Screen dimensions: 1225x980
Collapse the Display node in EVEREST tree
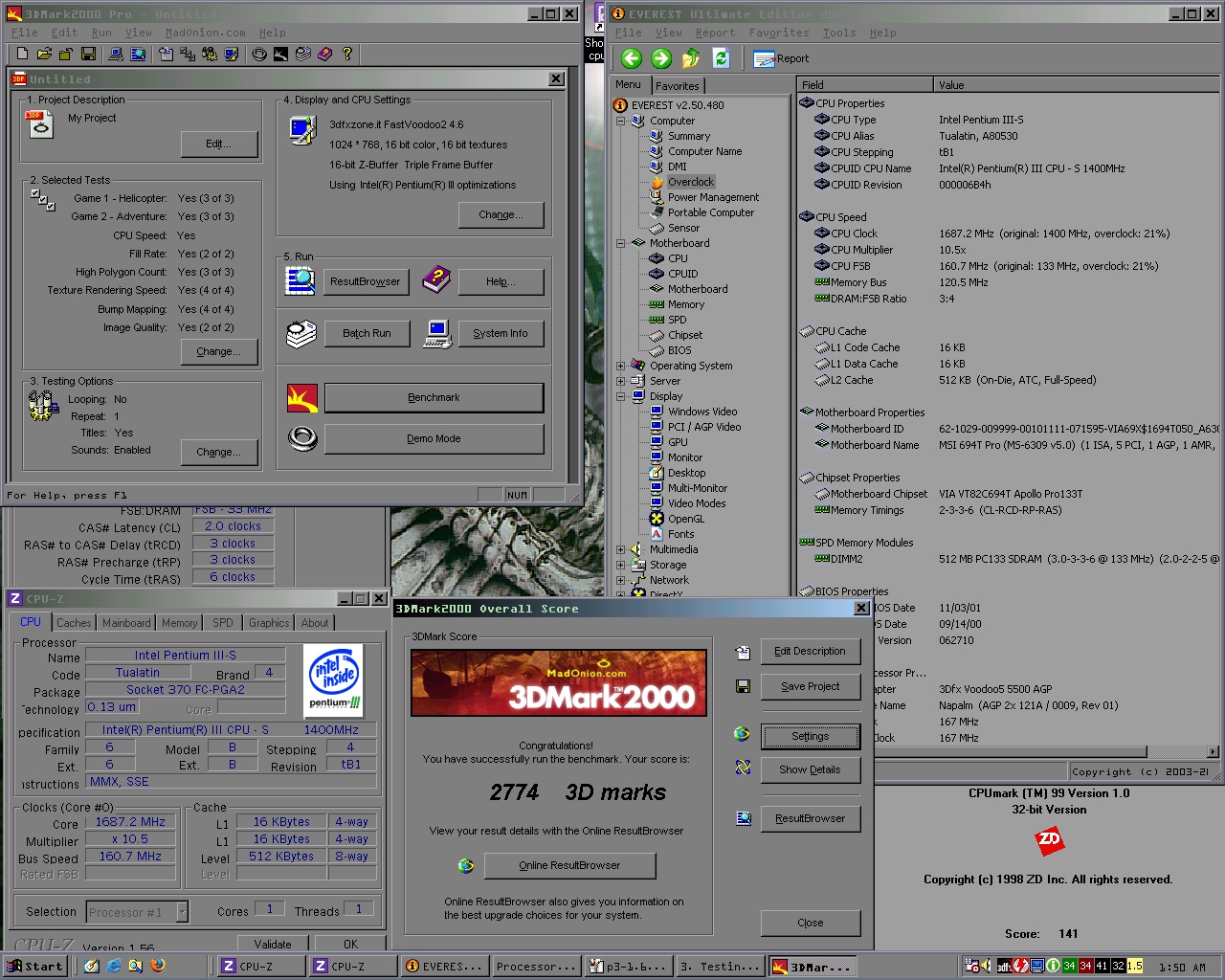(x=620, y=396)
